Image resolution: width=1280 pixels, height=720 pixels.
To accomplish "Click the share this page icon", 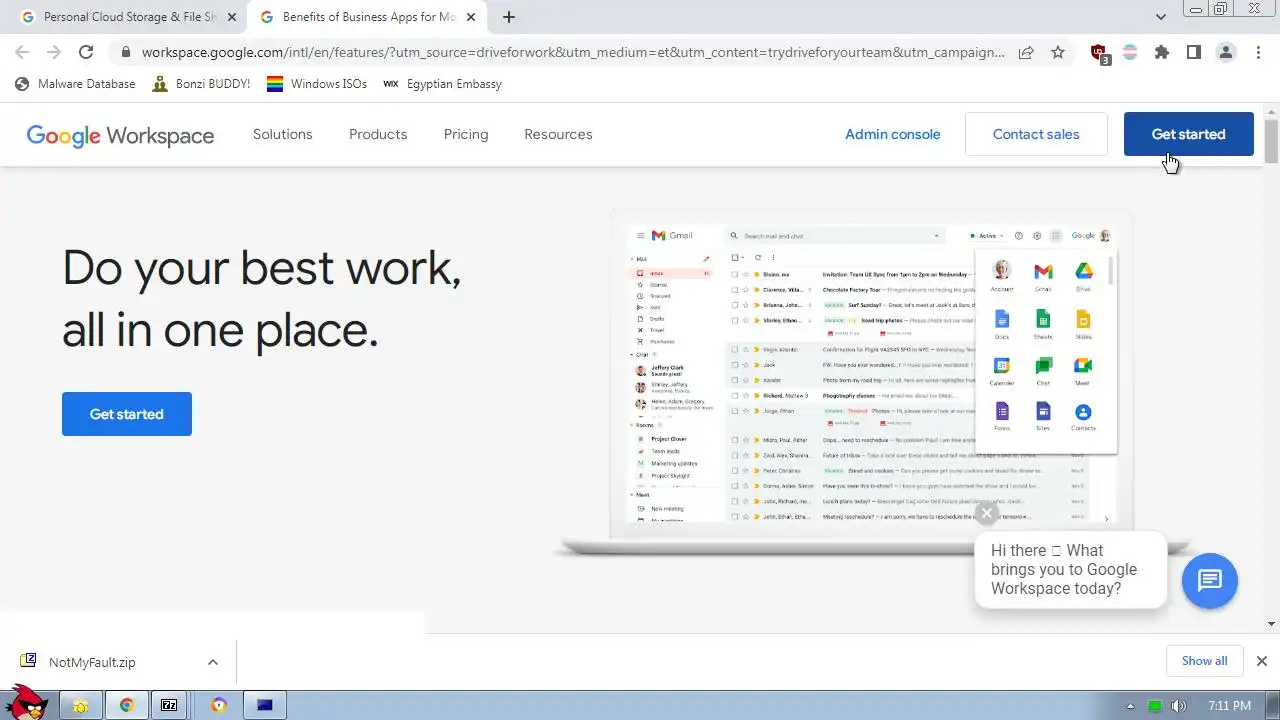I will point(1026,52).
